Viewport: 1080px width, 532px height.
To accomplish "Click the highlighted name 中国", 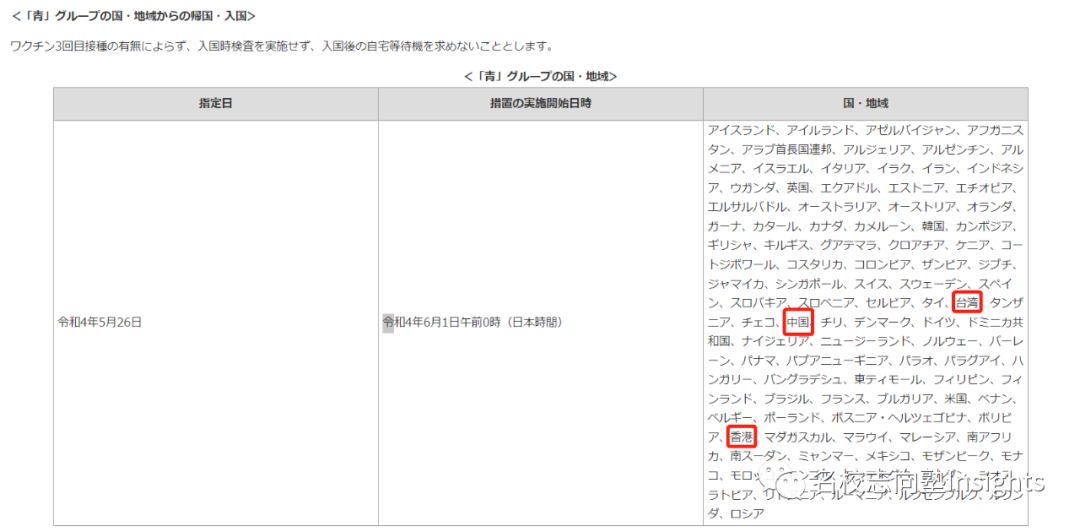I will pos(800,322).
